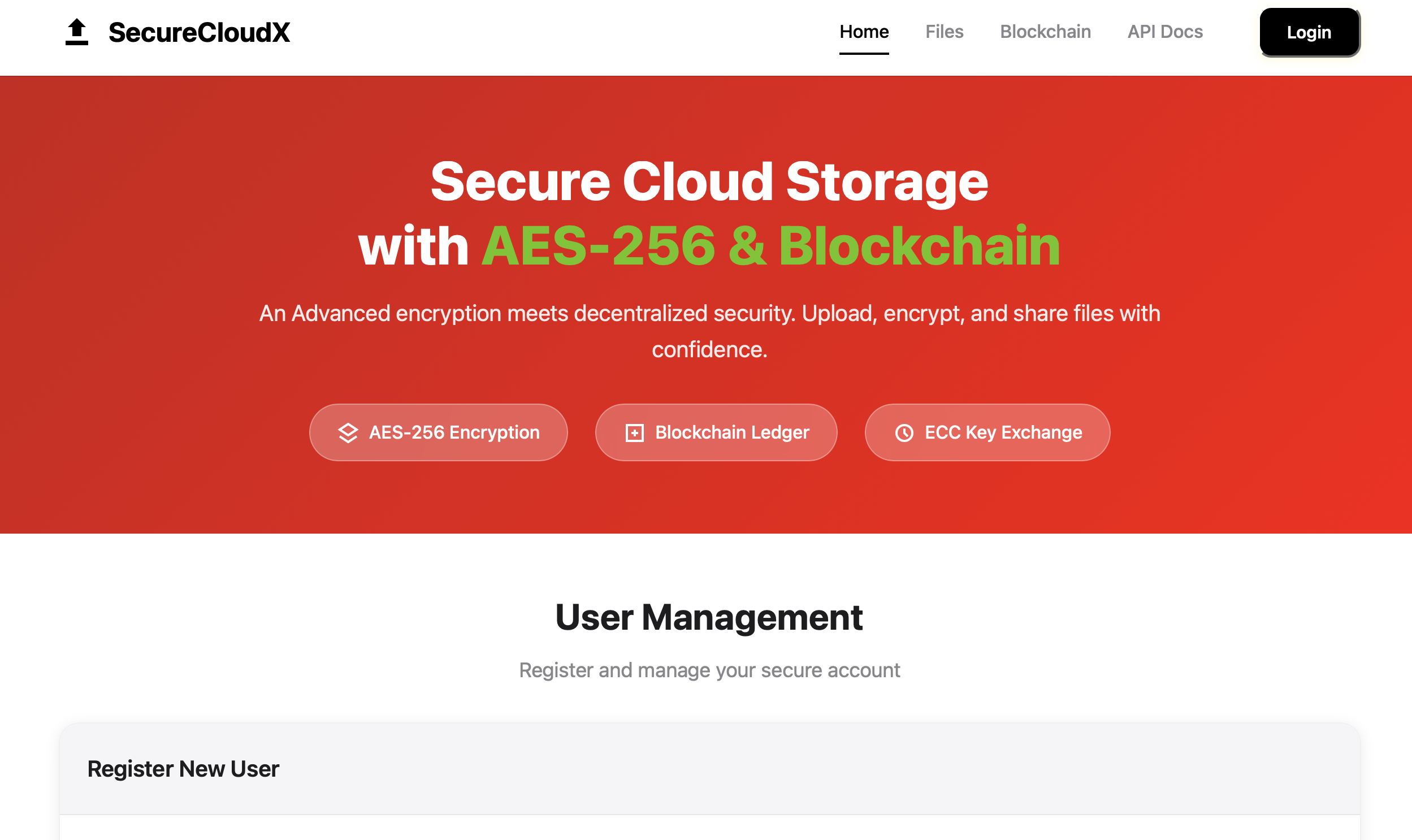Click the SecureCloudX site title text
Screen dimensions: 1412x840
click(199, 33)
